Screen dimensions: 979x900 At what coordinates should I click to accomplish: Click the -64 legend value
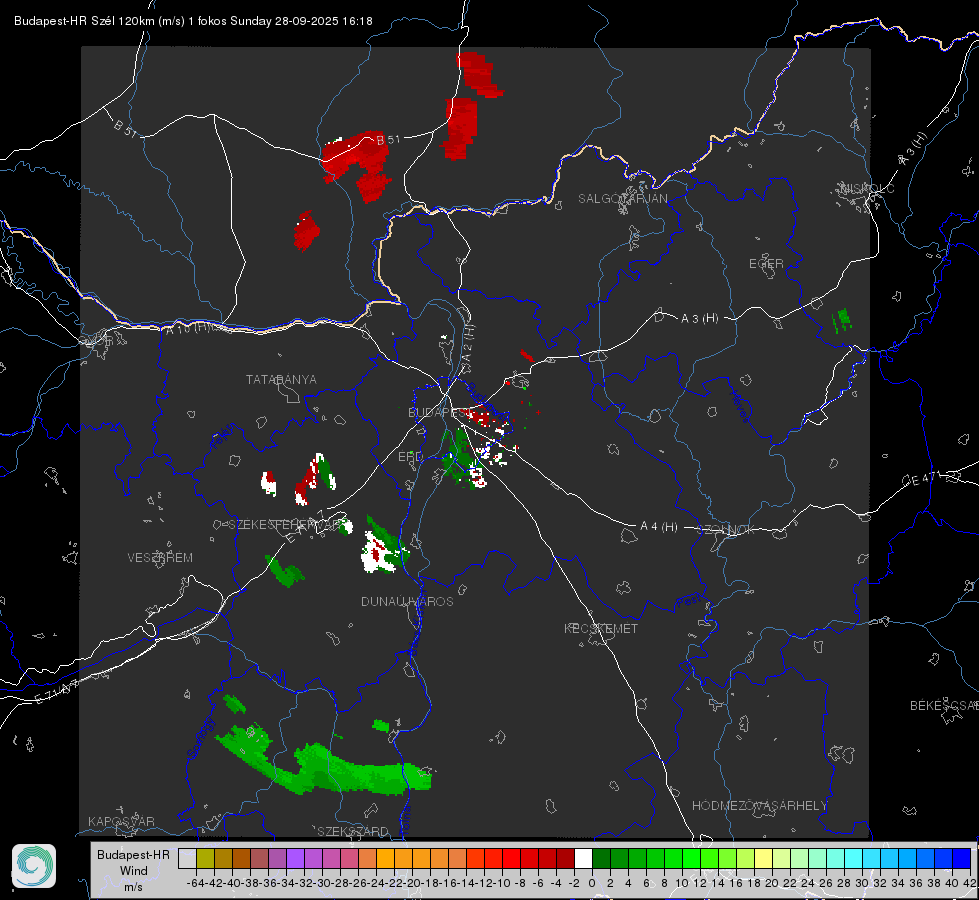[x=195, y=883]
